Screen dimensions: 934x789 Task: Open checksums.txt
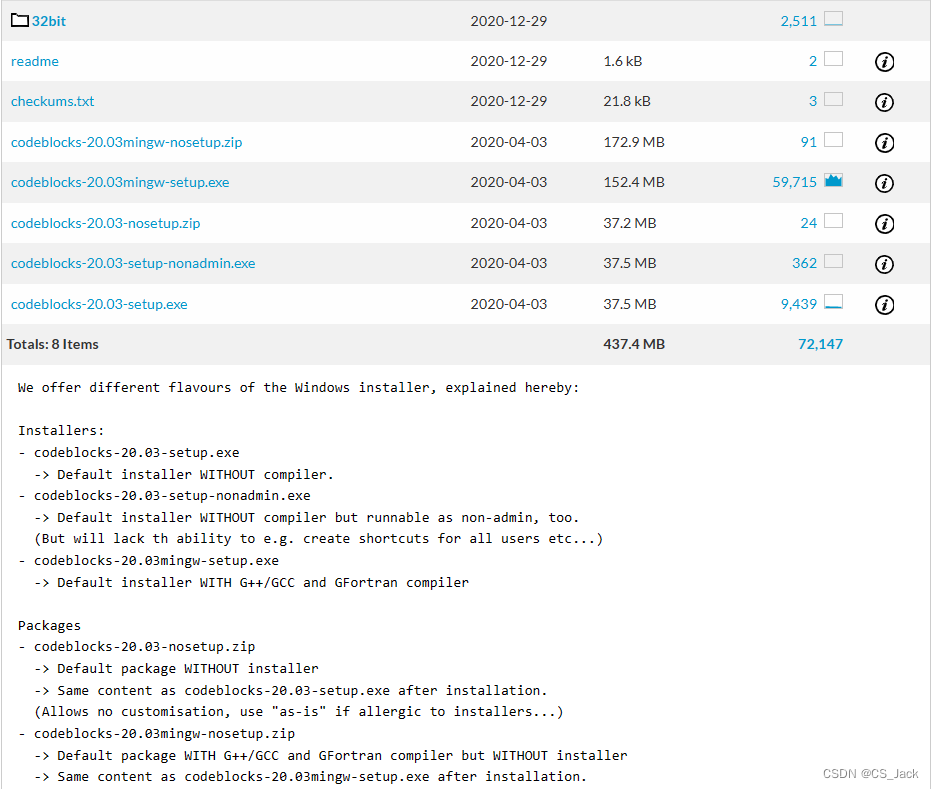coord(52,101)
